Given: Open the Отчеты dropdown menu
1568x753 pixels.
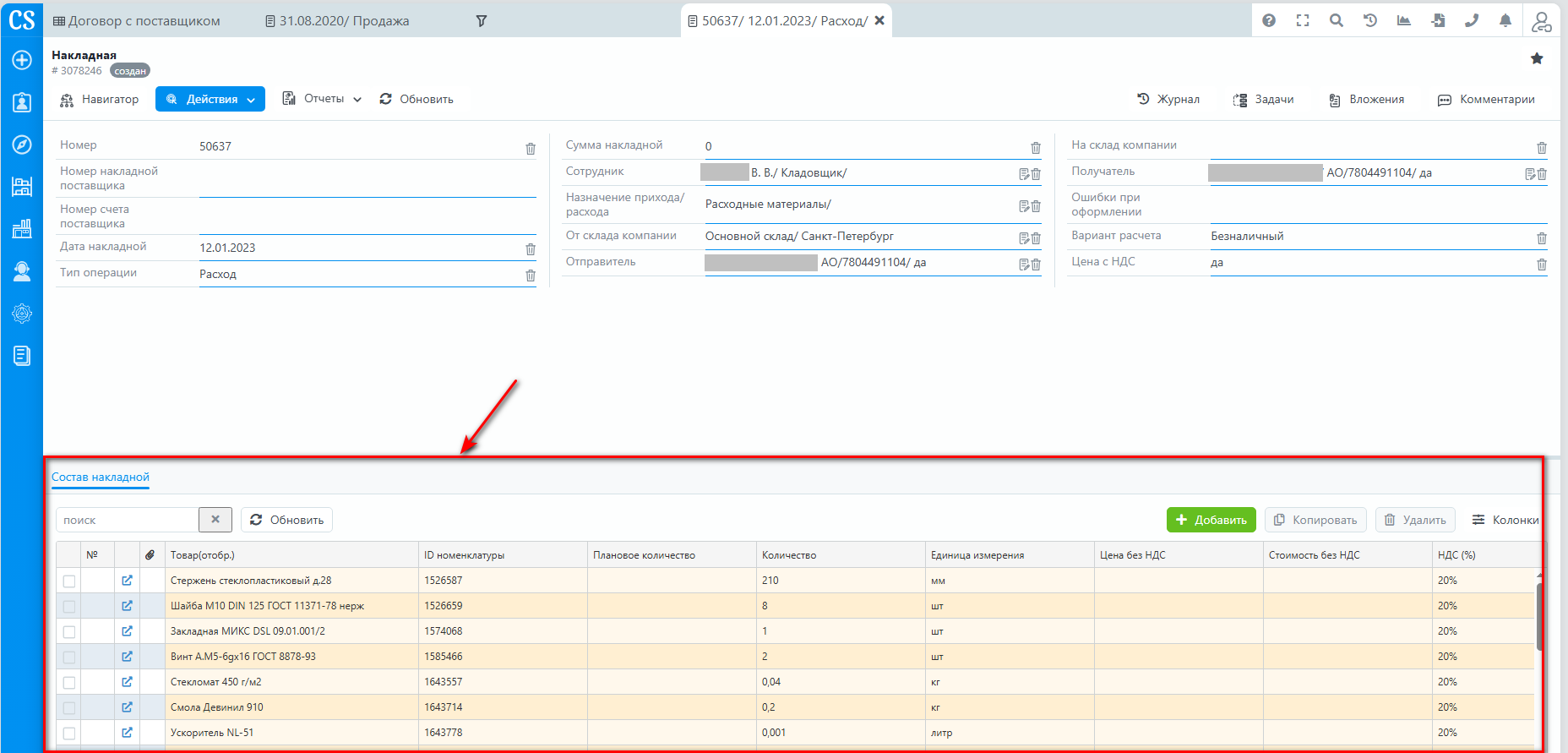Looking at the screenshot, I should point(322,99).
